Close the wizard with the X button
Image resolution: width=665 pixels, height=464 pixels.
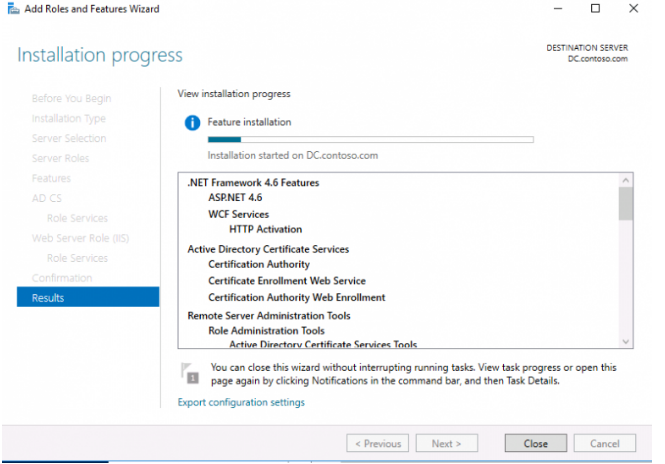click(634, 8)
